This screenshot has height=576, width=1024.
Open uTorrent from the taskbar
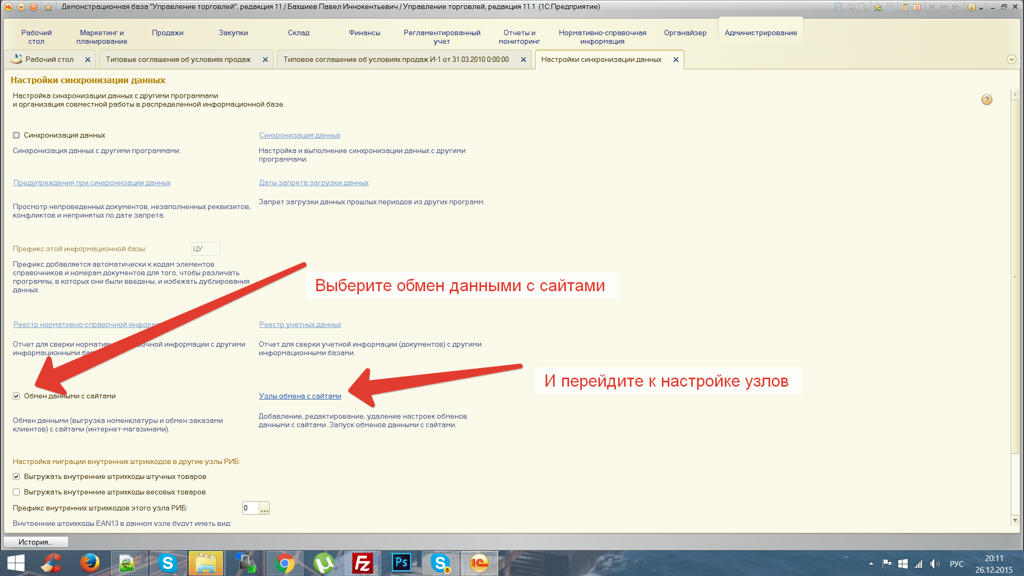324,564
